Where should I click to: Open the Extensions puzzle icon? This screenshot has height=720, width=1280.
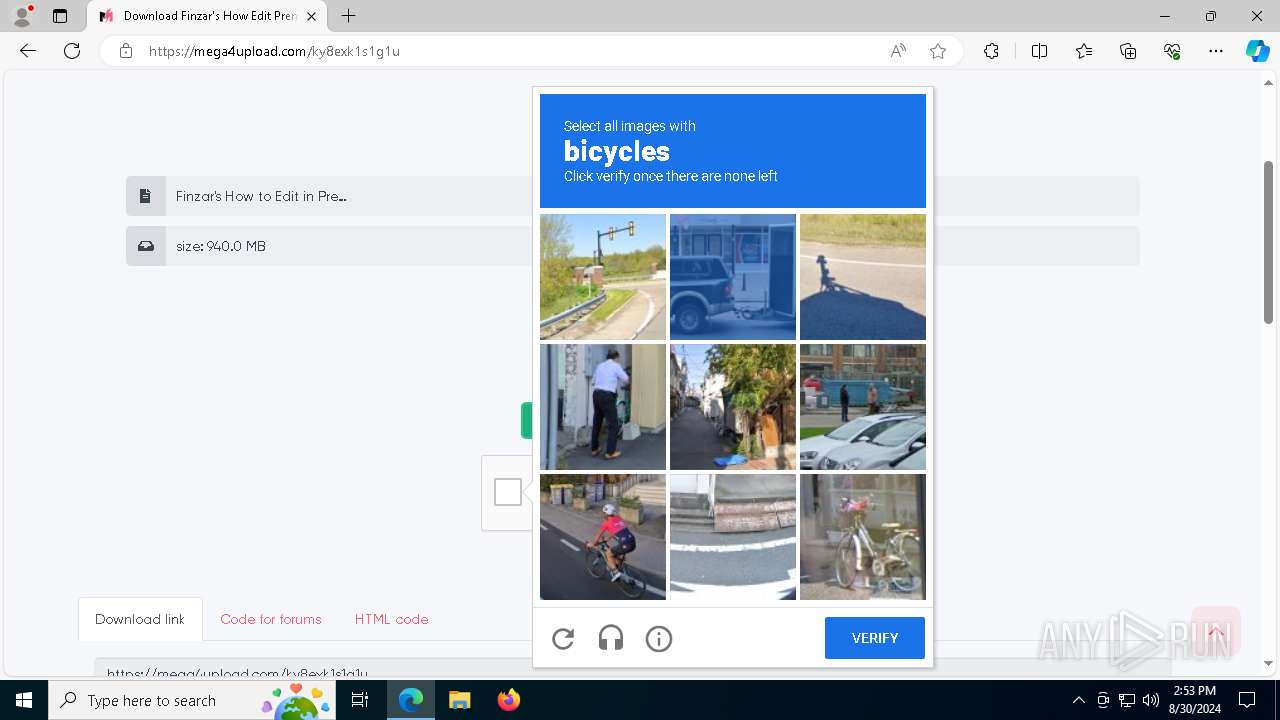[991, 51]
